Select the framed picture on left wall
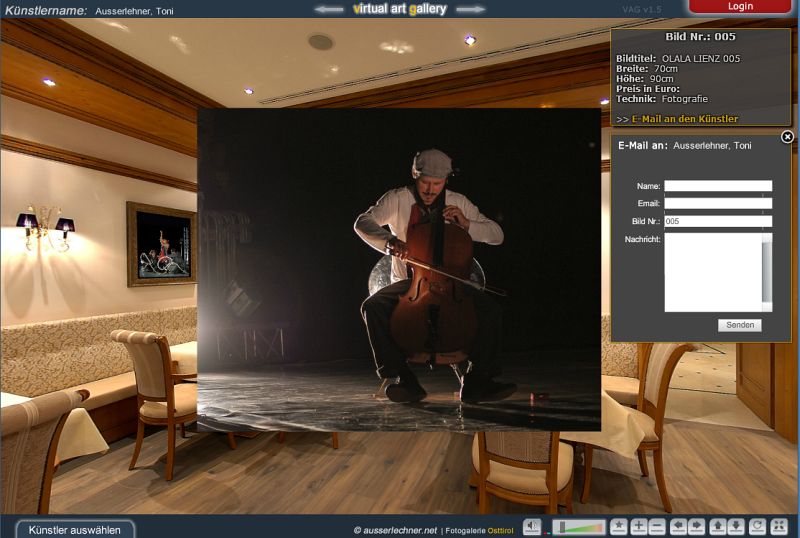Viewport: 800px width, 538px height. (160, 243)
